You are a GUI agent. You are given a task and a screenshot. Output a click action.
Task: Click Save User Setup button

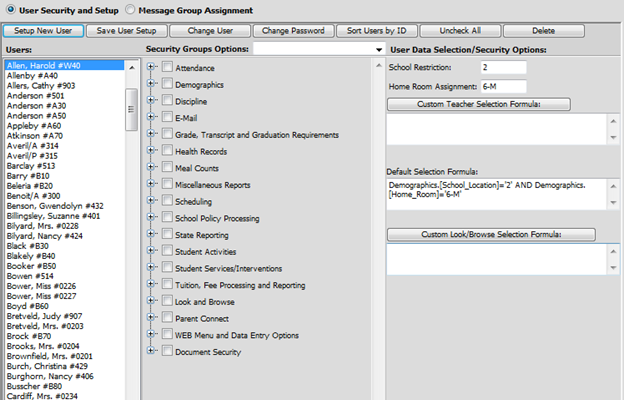[126, 31]
